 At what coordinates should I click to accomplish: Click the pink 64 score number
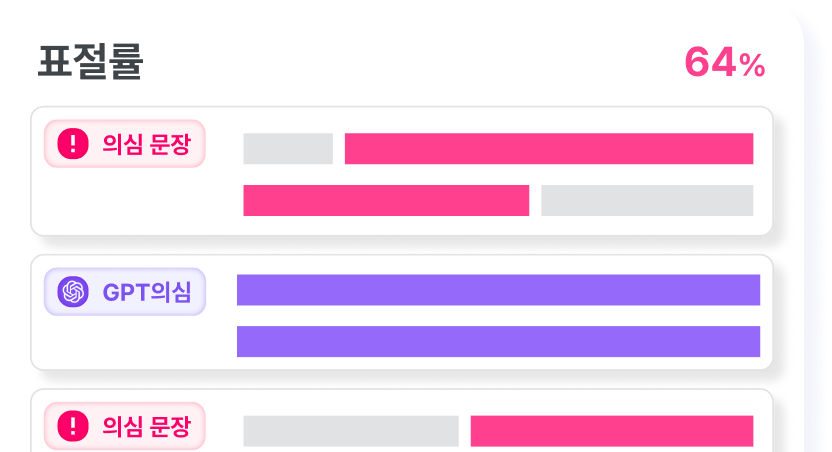(x=711, y=63)
